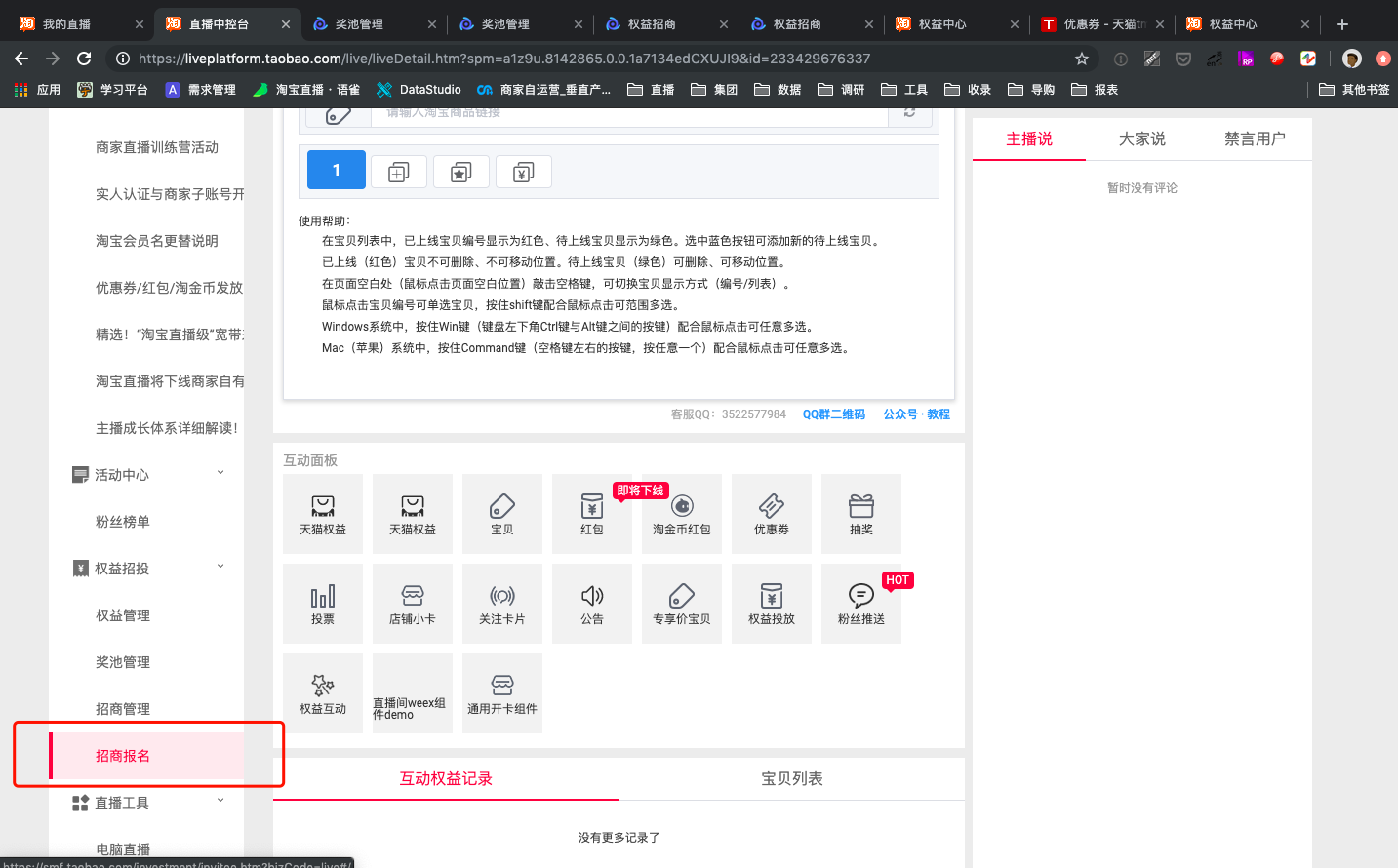Open the 宝贝 panel item
1398x868 pixels.
[502, 514]
